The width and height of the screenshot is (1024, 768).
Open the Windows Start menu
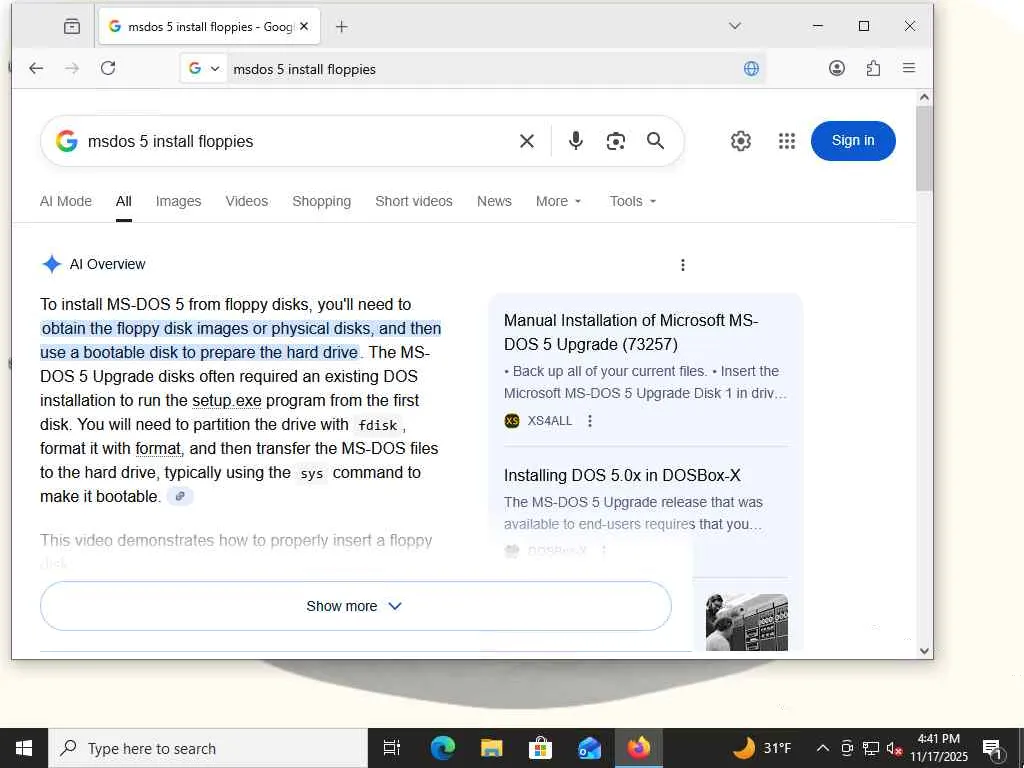click(24, 748)
